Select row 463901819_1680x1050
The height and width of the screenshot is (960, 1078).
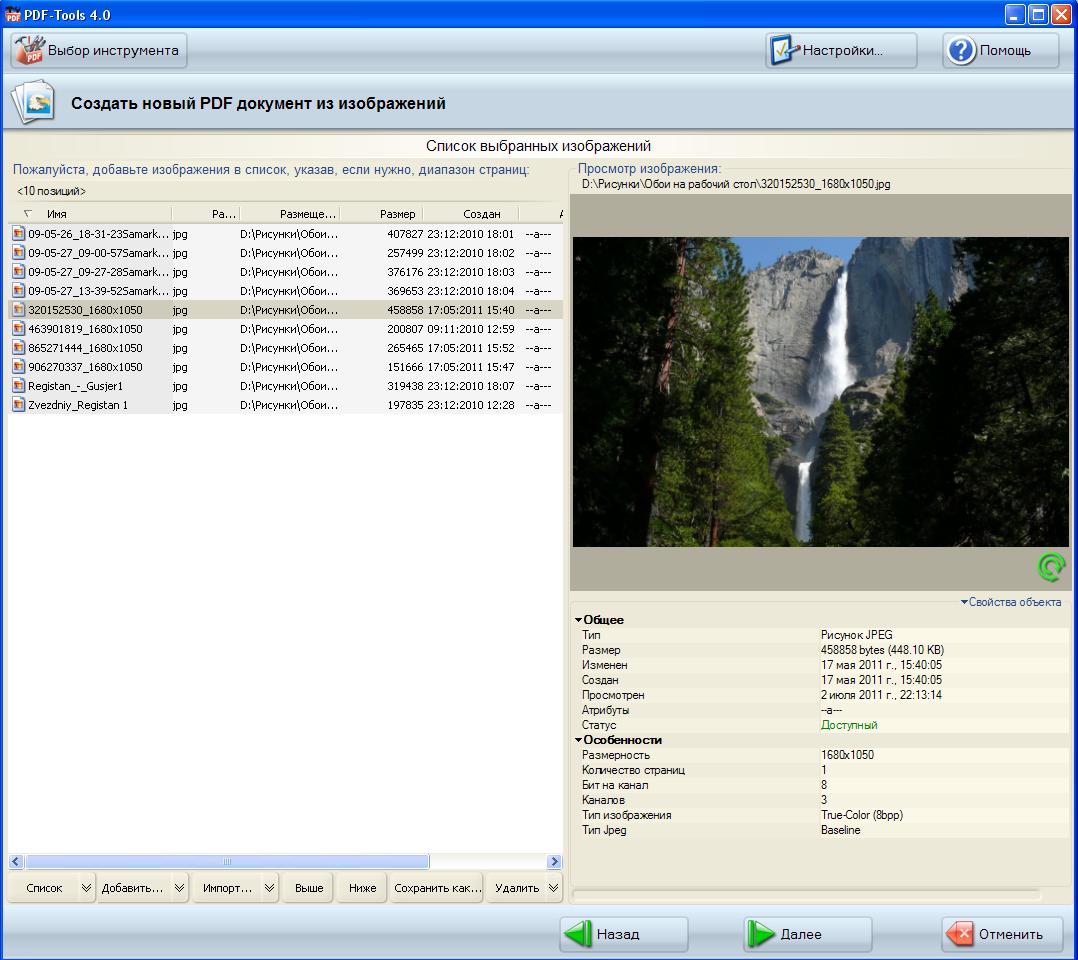point(285,329)
